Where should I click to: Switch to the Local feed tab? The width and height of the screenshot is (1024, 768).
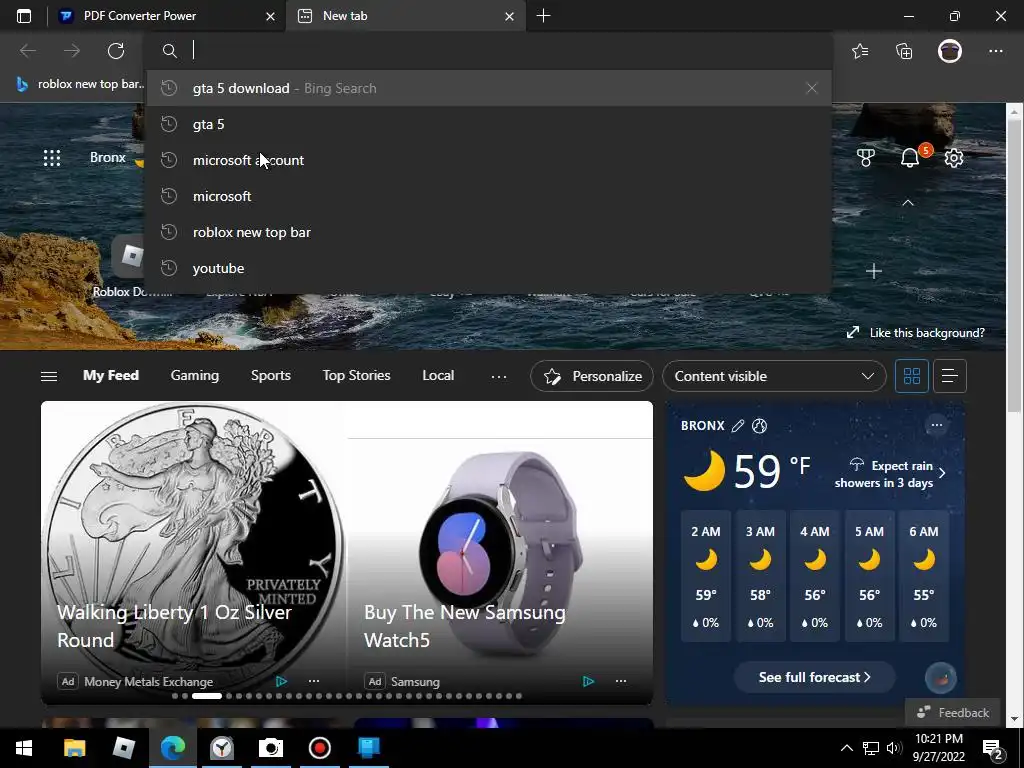(438, 376)
